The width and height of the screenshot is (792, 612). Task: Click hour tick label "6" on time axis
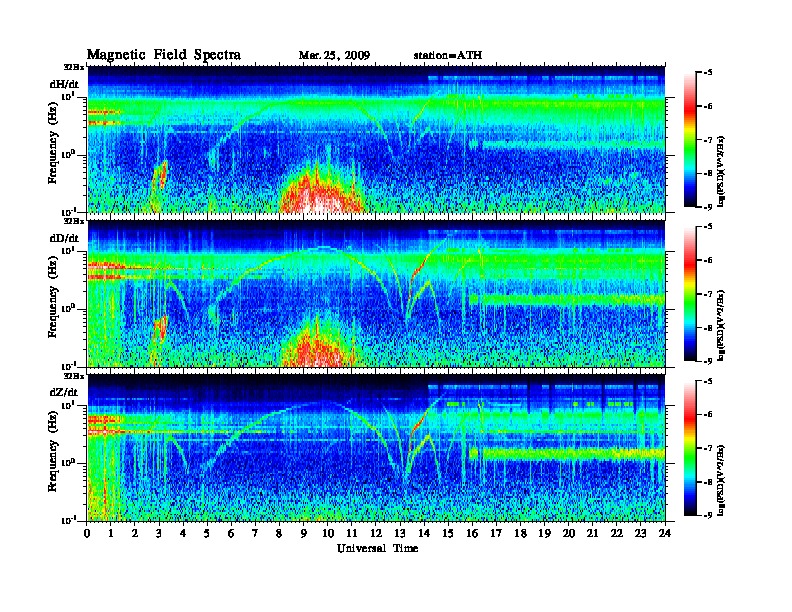pos(231,534)
